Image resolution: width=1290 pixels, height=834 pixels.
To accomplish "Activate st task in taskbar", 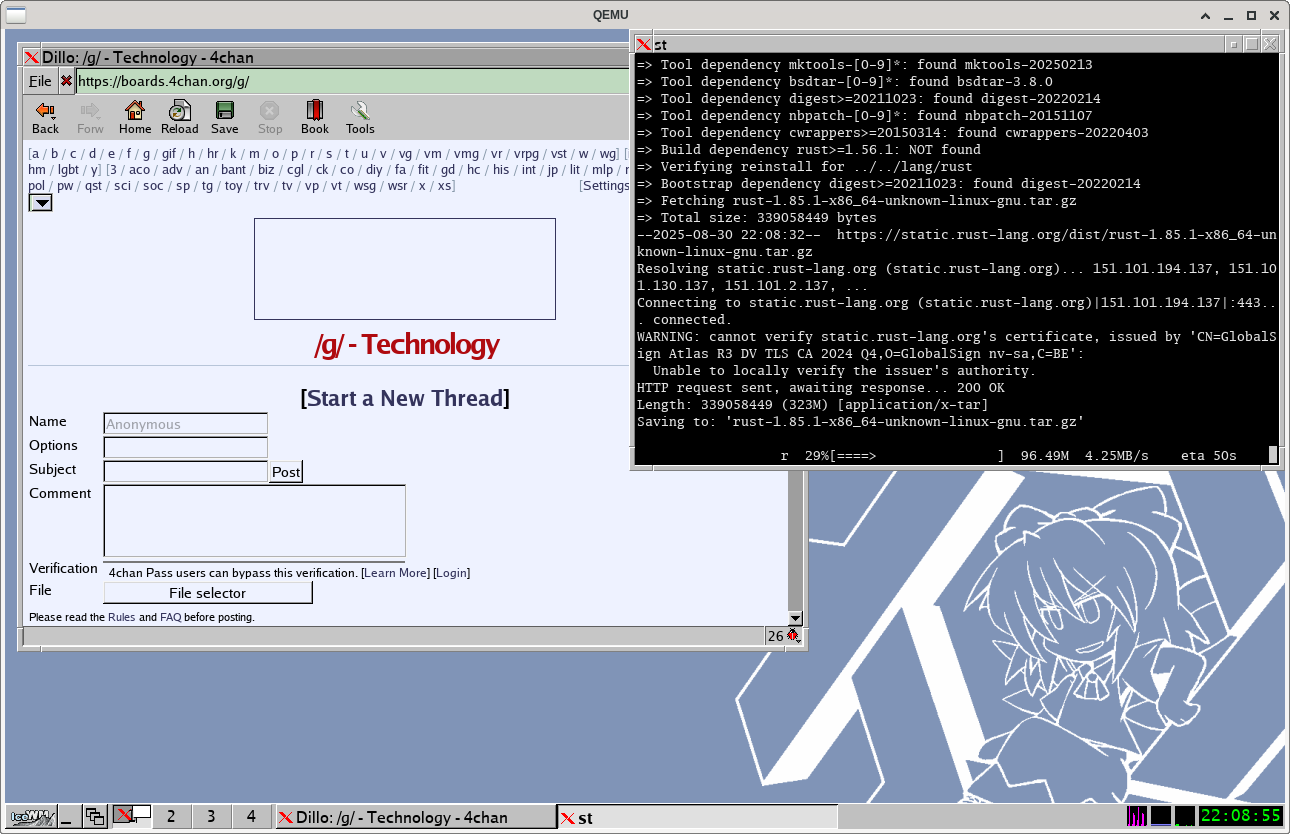I will pos(697,817).
